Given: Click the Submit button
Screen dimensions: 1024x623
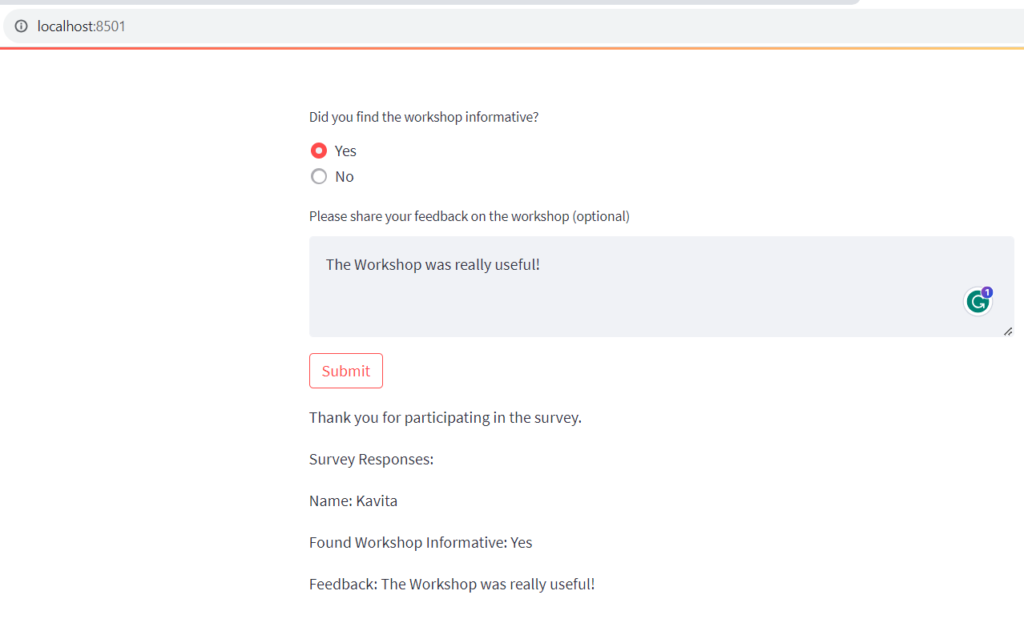Looking at the screenshot, I should [345, 370].
